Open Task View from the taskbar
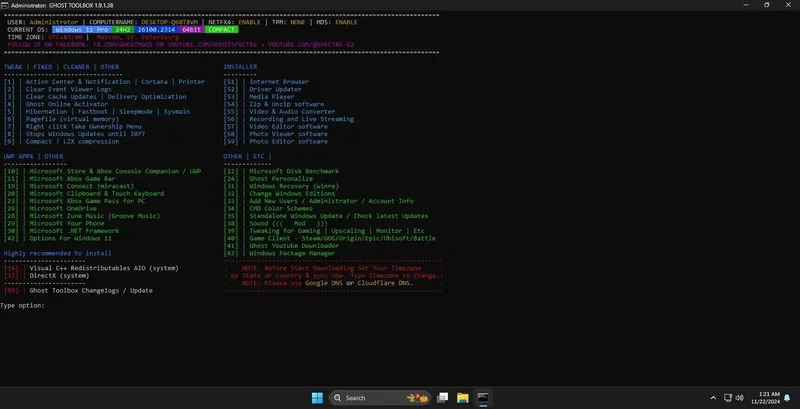The height and width of the screenshot is (409, 800). pyautogui.click(x=443, y=398)
